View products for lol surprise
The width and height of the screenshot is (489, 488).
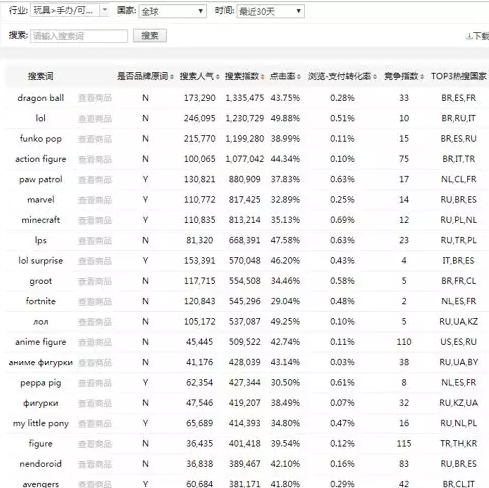tap(95, 261)
